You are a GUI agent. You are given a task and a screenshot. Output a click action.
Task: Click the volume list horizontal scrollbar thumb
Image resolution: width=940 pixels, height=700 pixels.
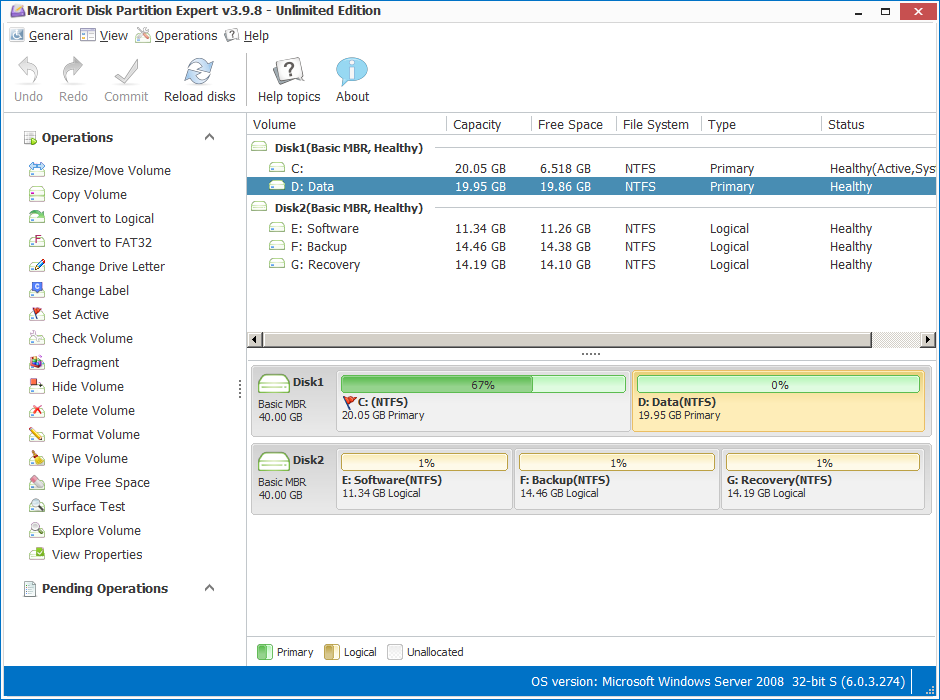[x=568, y=340]
